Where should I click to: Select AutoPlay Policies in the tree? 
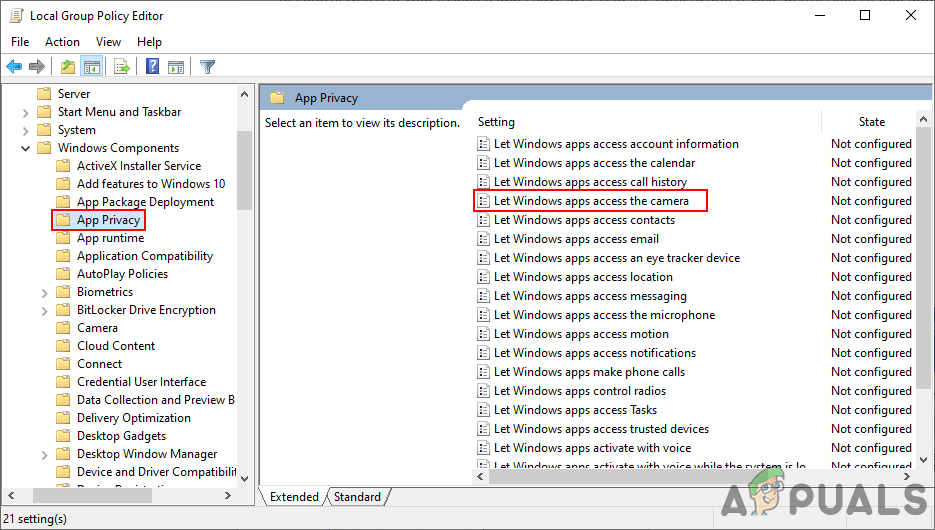click(x=122, y=274)
